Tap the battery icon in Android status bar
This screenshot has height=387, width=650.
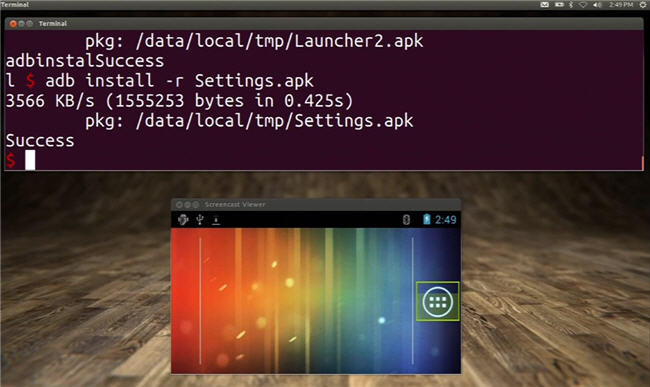(427, 219)
